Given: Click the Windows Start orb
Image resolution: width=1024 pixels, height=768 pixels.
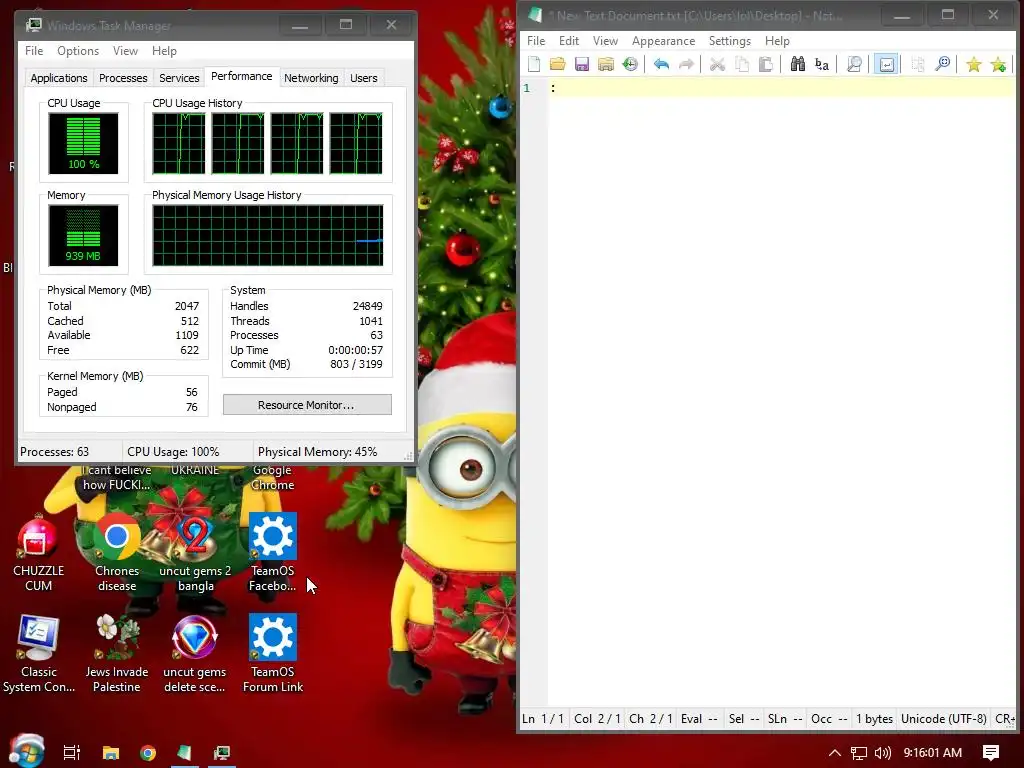Looking at the screenshot, I should click(27, 751).
